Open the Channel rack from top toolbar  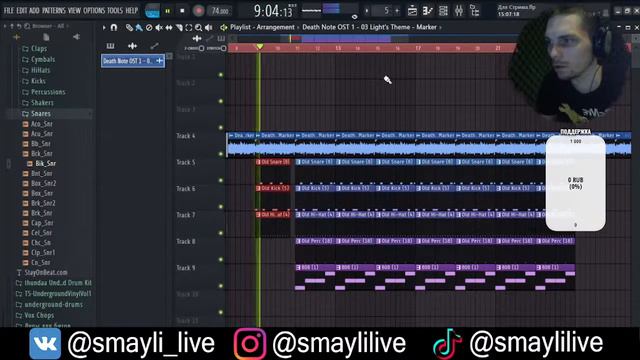coord(443,11)
